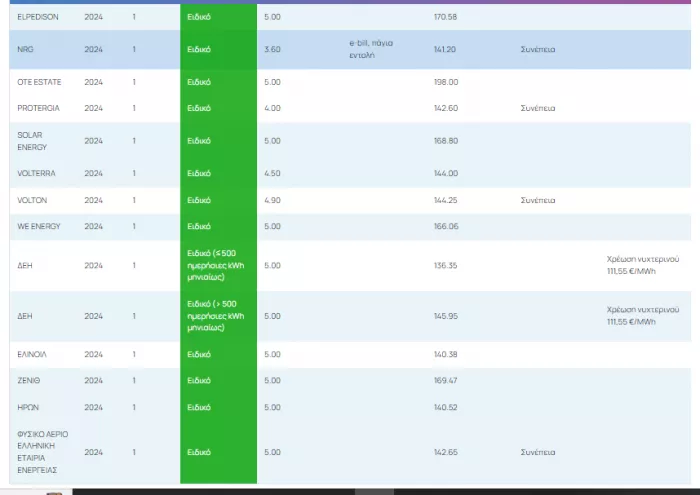Click Συνέπεια in the ΦΥΣΙΚΟ ΑΕΡΙΟ row
Screen dimensions: 700x495
[538, 452]
